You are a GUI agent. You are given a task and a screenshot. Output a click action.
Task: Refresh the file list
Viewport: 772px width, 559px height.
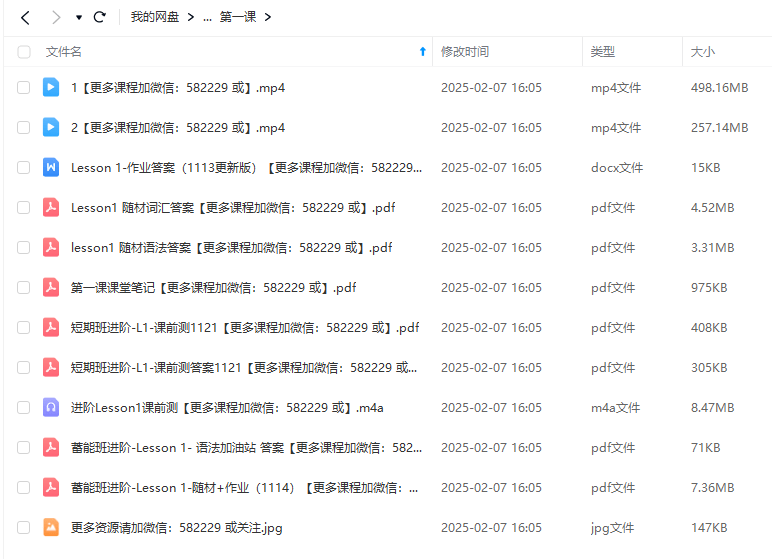click(x=100, y=17)
